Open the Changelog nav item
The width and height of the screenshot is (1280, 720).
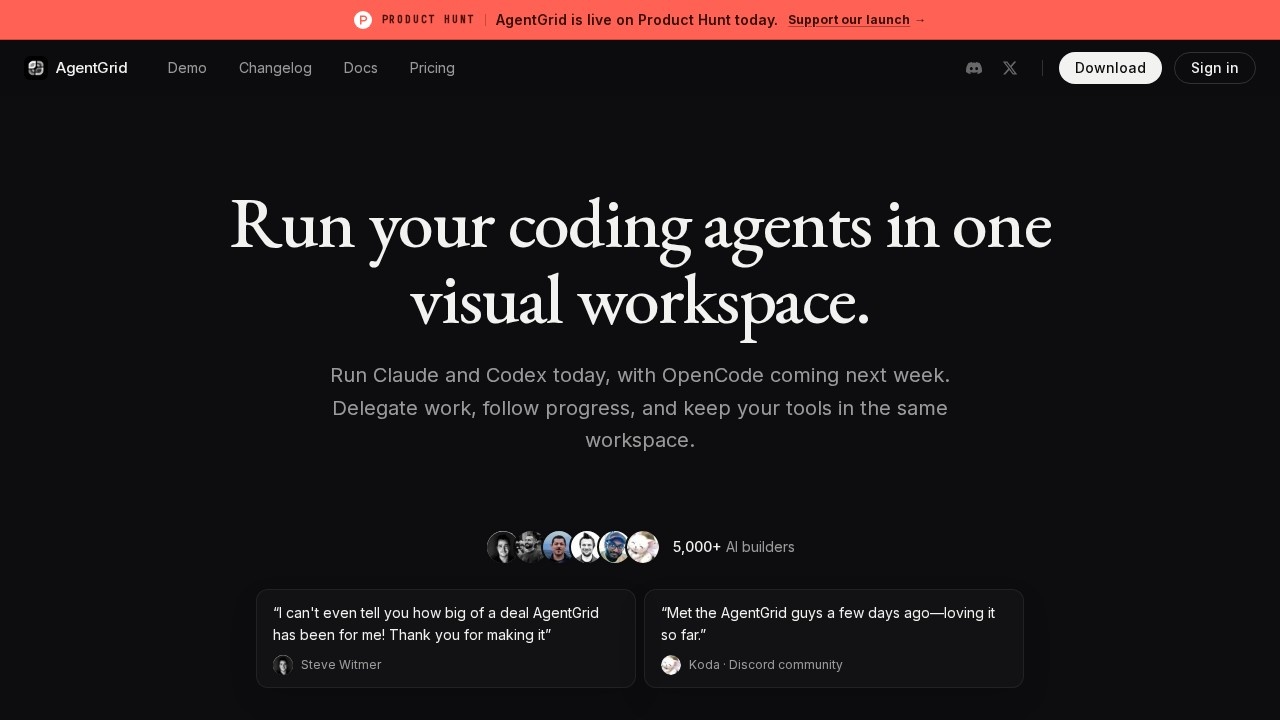pyautogui.click(x=275, y=68)
